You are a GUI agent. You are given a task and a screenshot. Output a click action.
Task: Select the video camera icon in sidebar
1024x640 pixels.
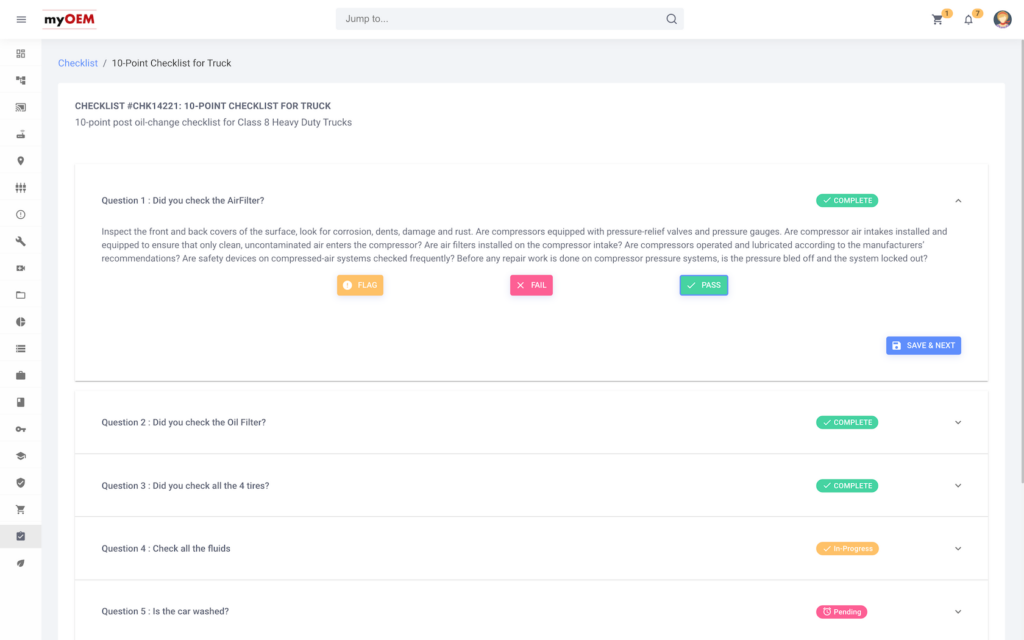(x=20, y=268)
